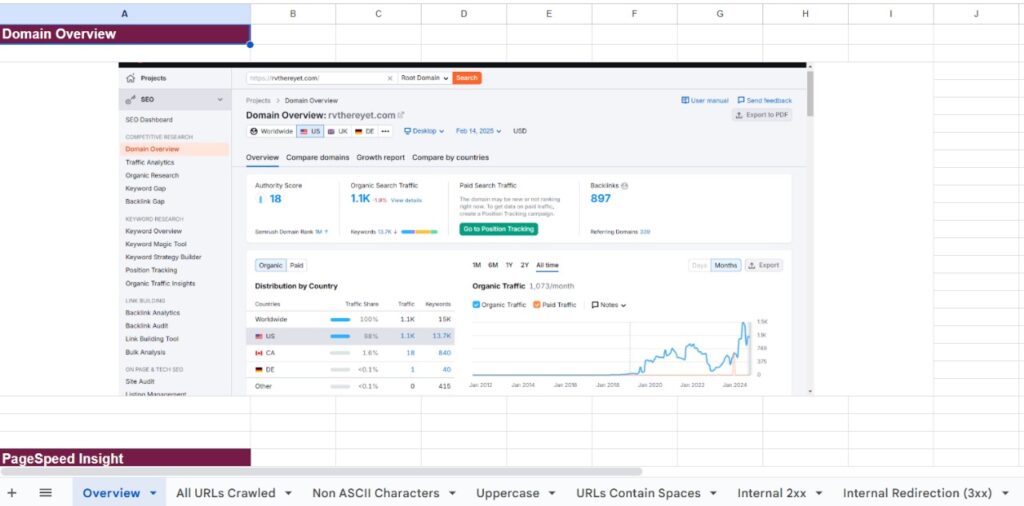
Task: Select the Domain Overview cell A1
Action: tap(124, 34)
